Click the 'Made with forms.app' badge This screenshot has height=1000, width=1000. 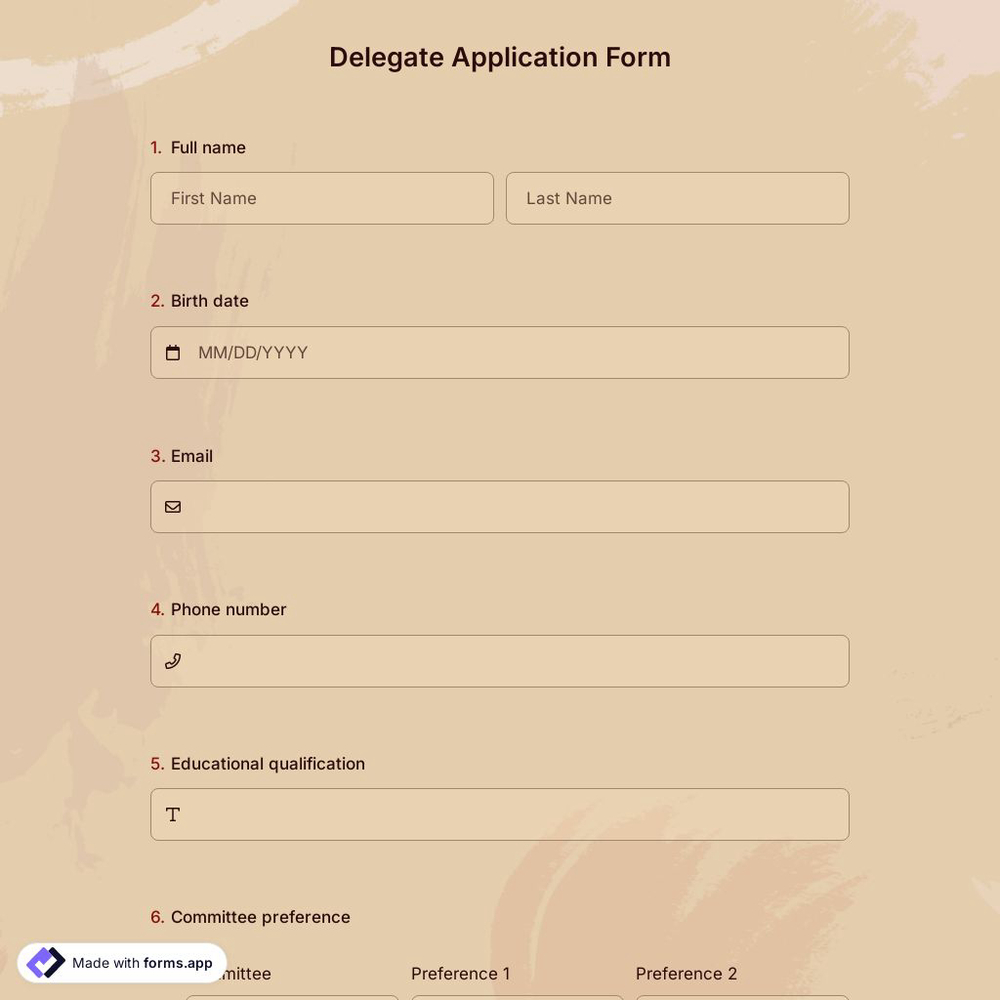pos(120,962)
